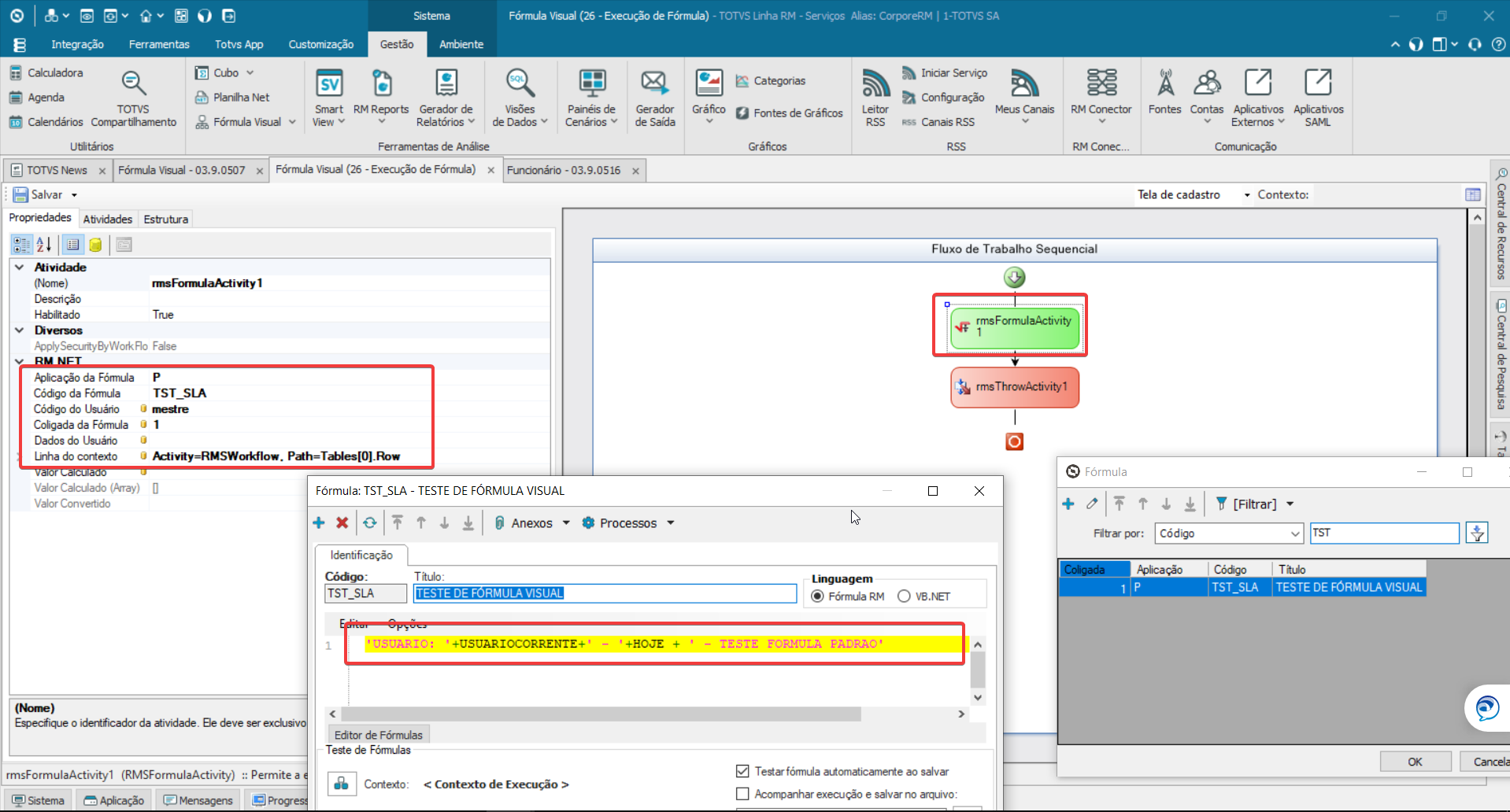Open Aplicativos SAML

coord(1318,98)
